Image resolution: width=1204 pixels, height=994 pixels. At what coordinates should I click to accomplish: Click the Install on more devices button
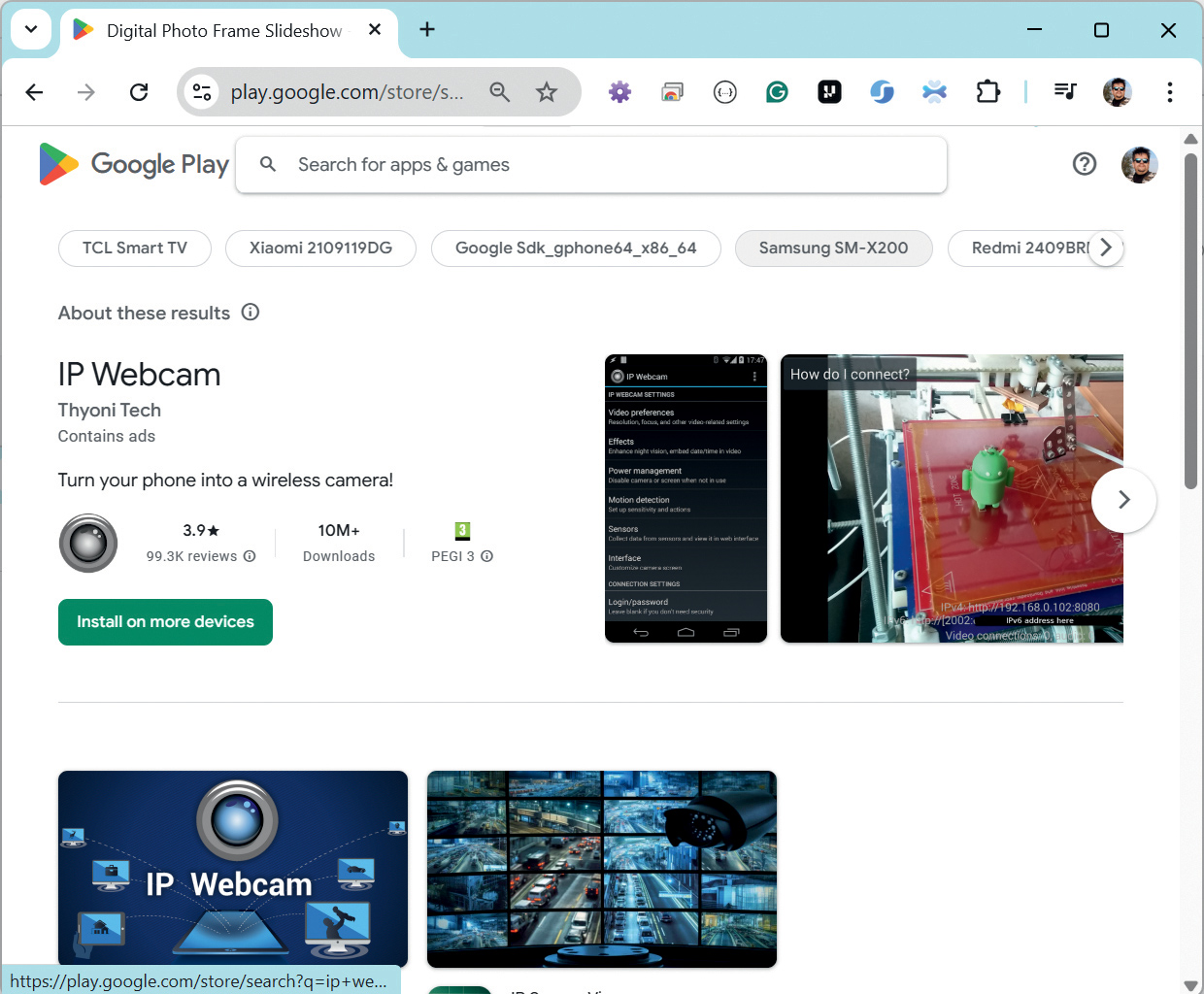pyautogui.click(x=165, y=622)
